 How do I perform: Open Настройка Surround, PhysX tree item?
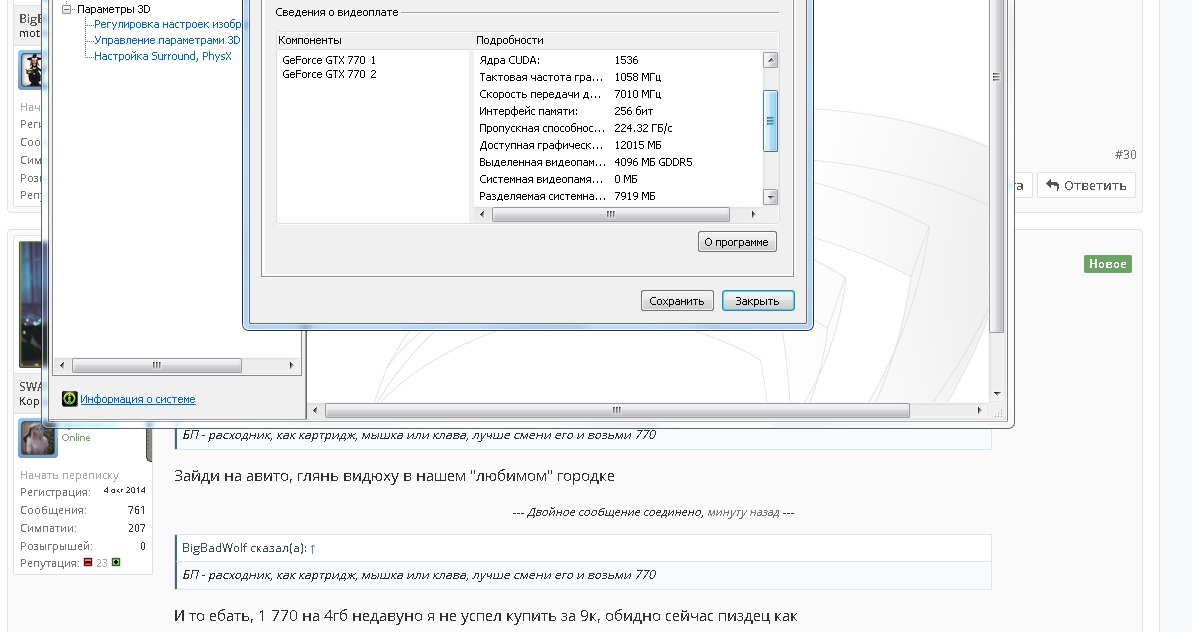(x=162, y=56)
